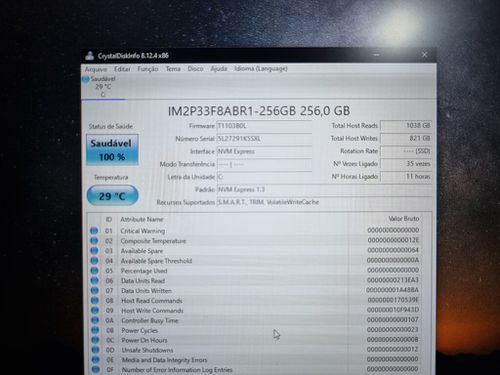Click the status circle next to Percentage Used
The image size is (500, 375).
(94, 271)
